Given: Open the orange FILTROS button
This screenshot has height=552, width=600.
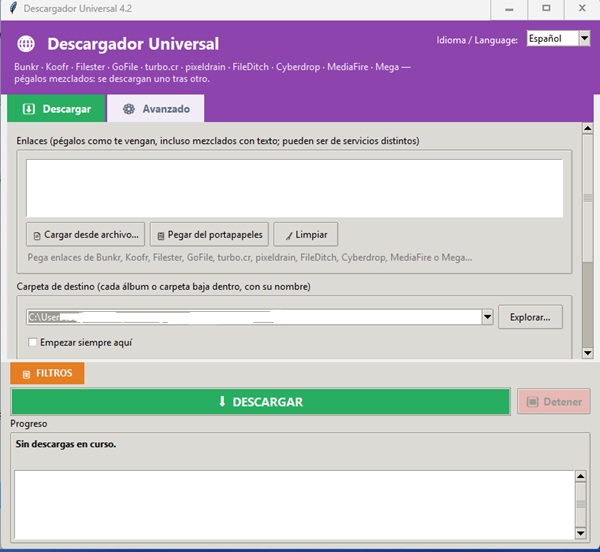Looking at the screenshot, I should 47,373.
